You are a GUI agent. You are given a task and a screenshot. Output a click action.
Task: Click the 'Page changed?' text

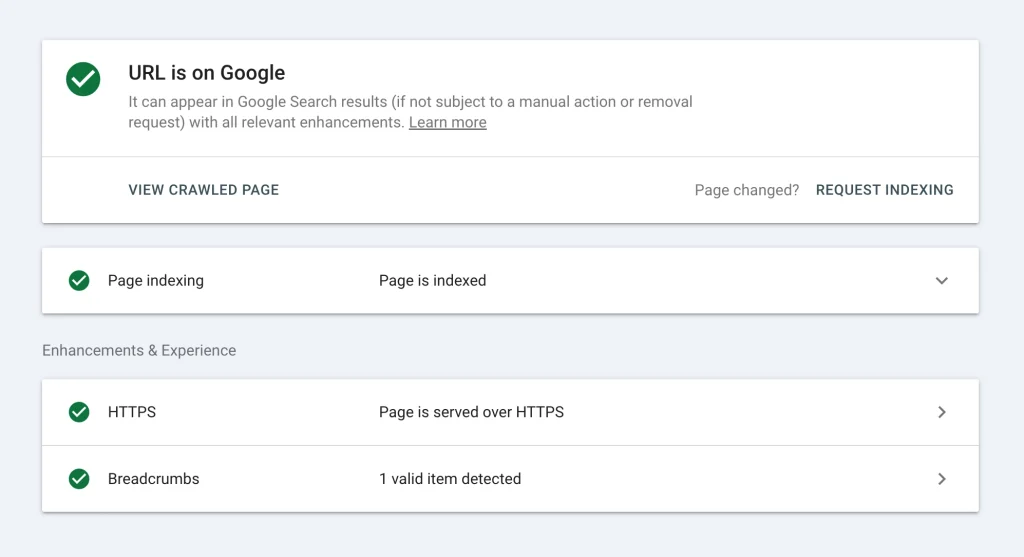pyautogui.click(x=746, y=190)
